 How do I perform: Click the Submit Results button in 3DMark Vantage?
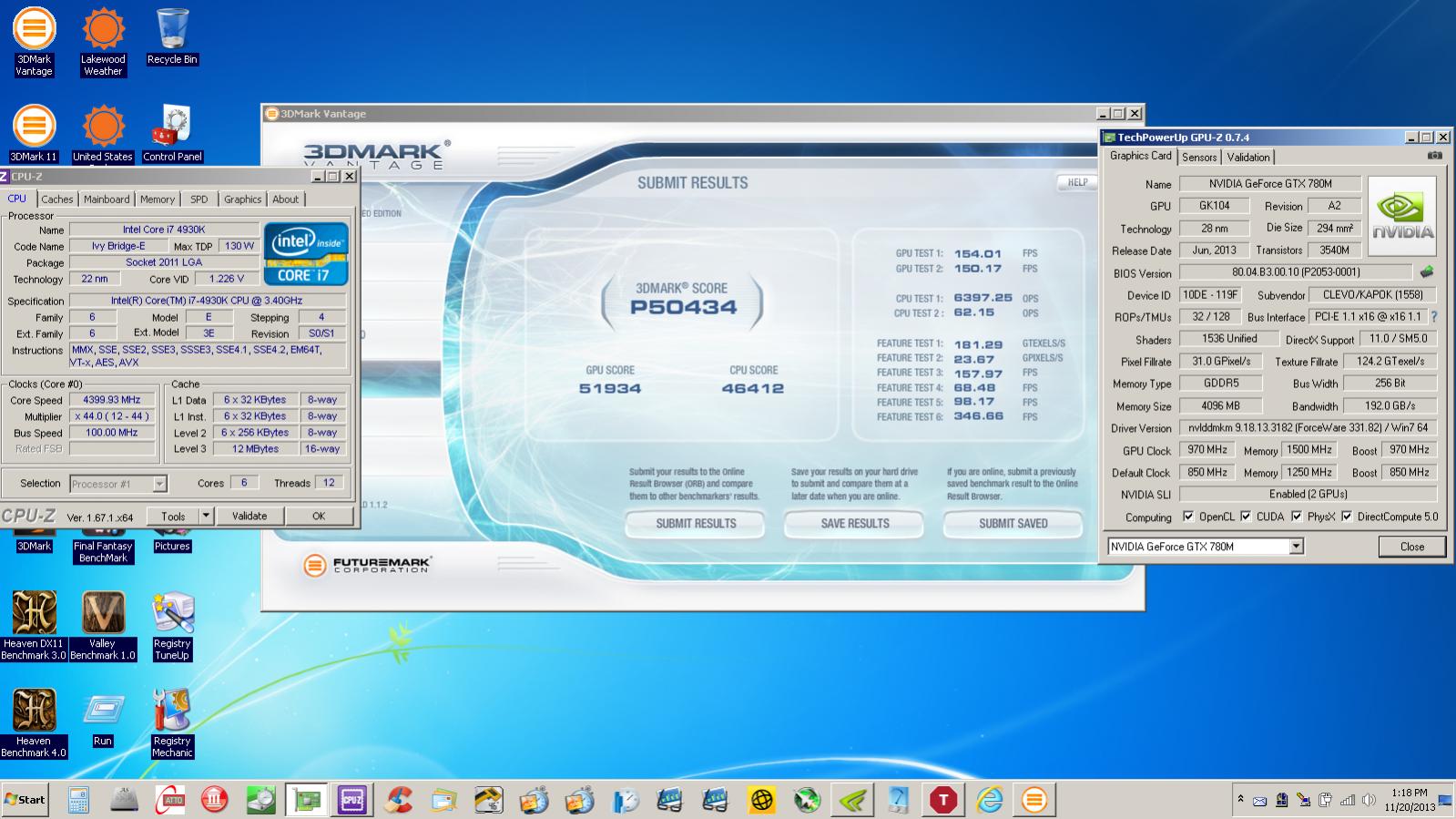point(696,524)
